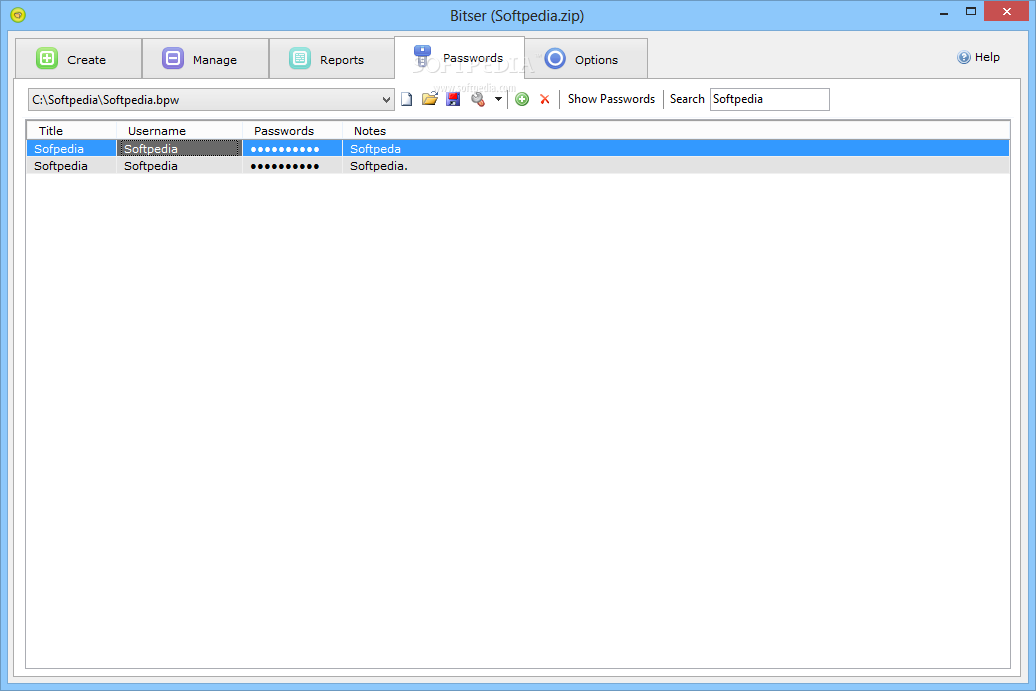
Task: Select the Passwords tab
Action: pyautogui.click(x=459, y=58)
